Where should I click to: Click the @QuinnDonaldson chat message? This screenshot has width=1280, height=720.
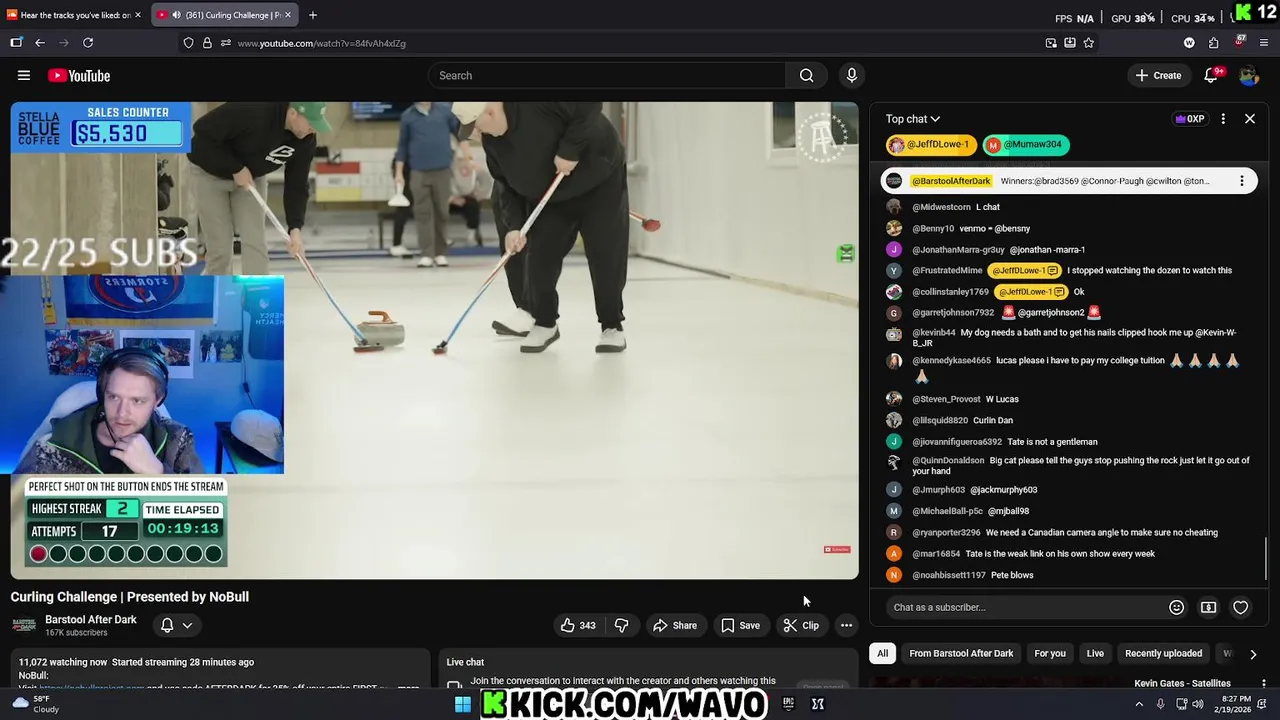[1070, 465]
